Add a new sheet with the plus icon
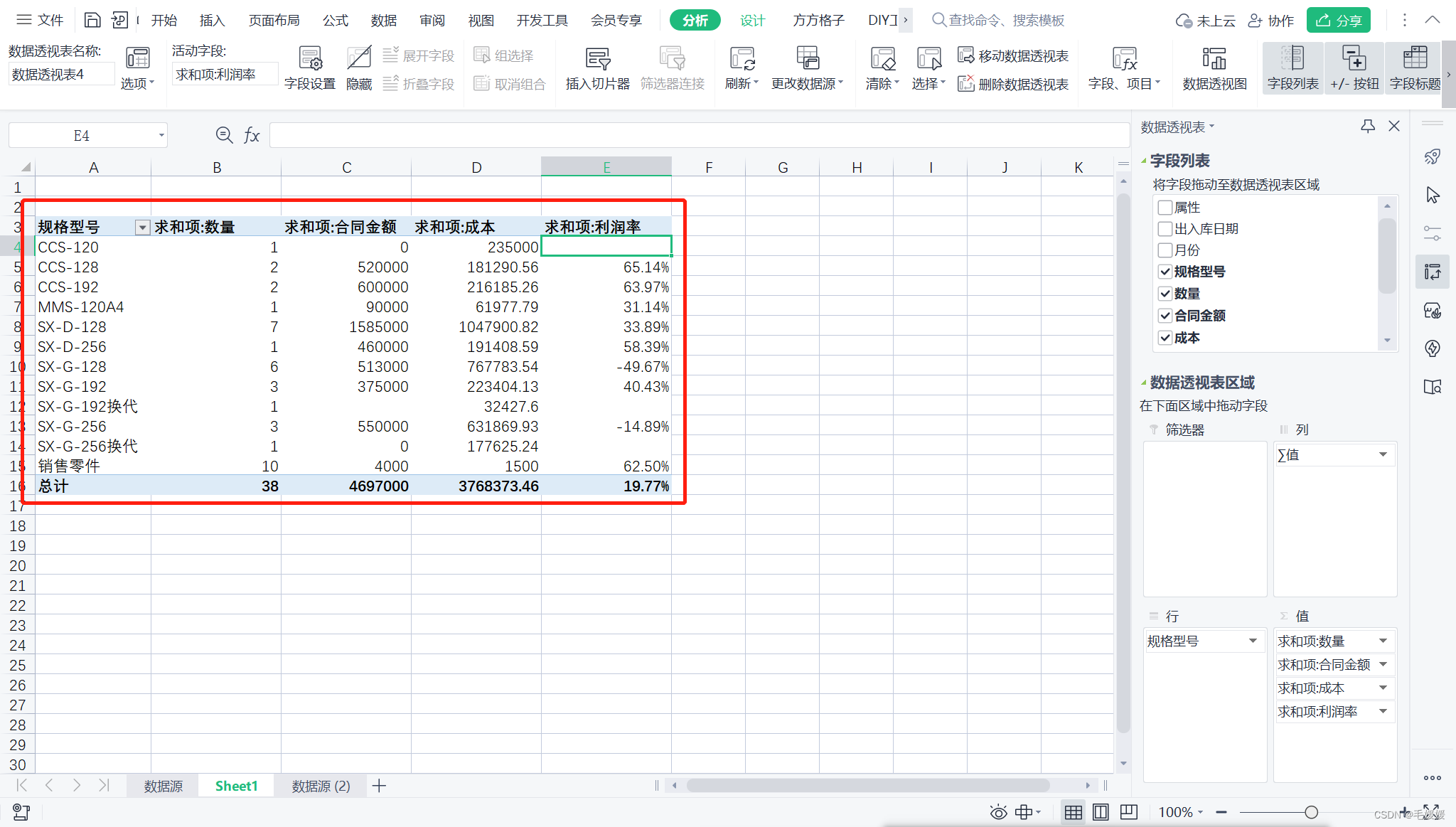The image size is (1456, 827). 379,786
